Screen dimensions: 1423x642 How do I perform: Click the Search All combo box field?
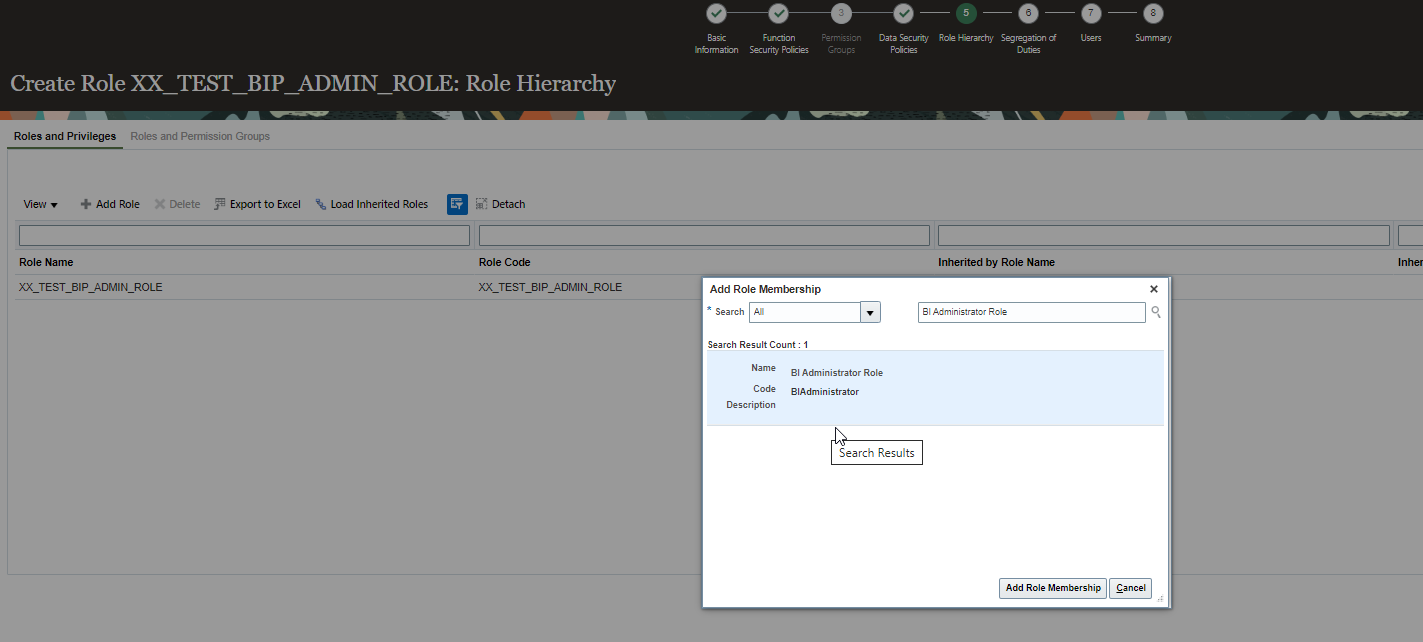tap(805, 312)
